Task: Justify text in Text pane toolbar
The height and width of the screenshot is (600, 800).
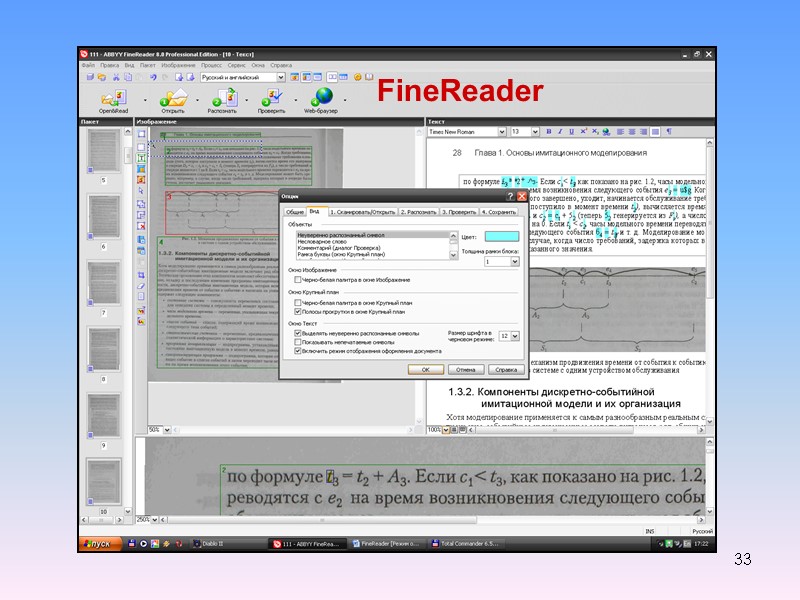Action: [x=655, y=132]
